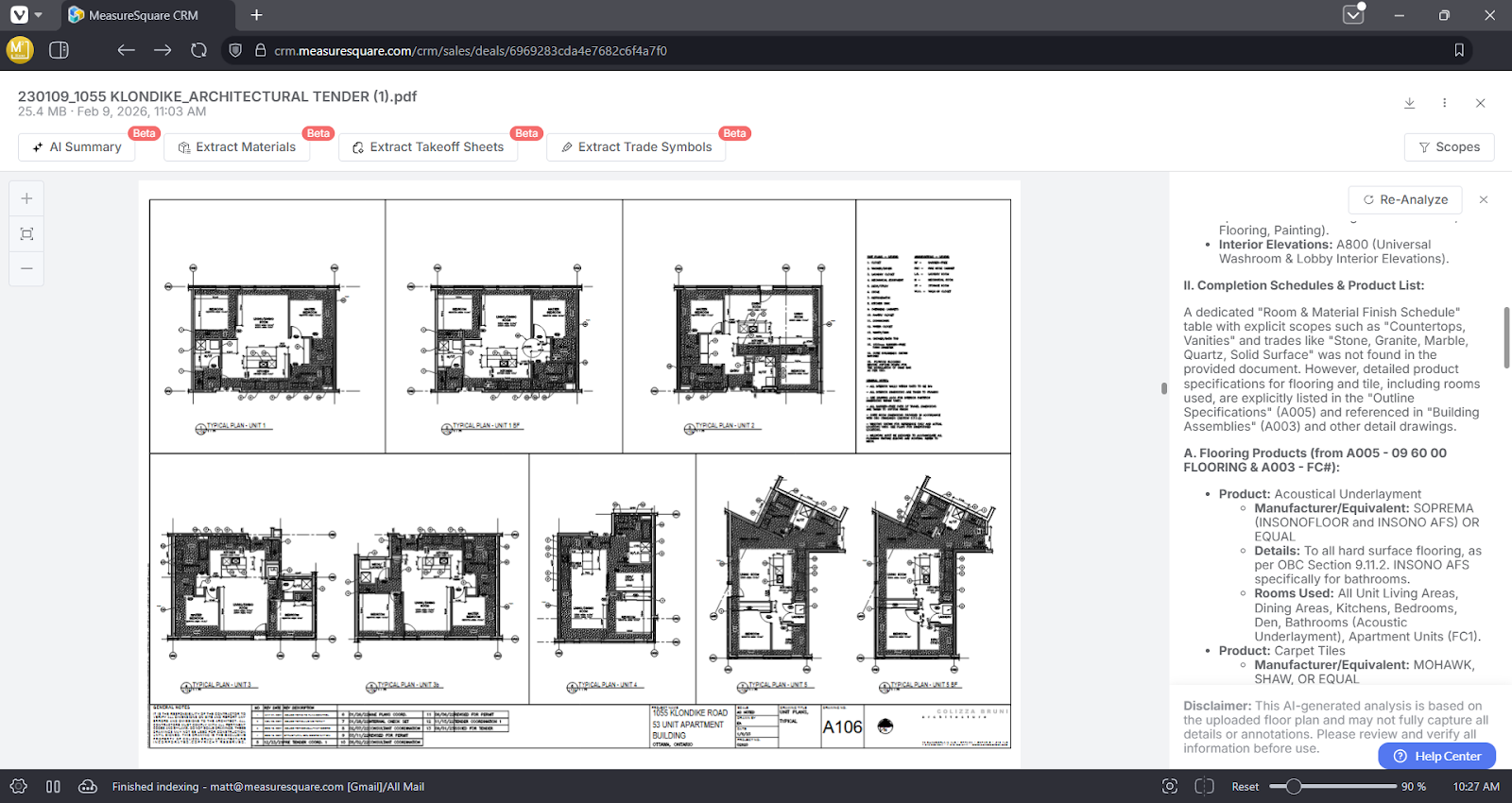
Task: Bookmark this page in the browser
Action: pyautogui.click(x=1459, y=50)
